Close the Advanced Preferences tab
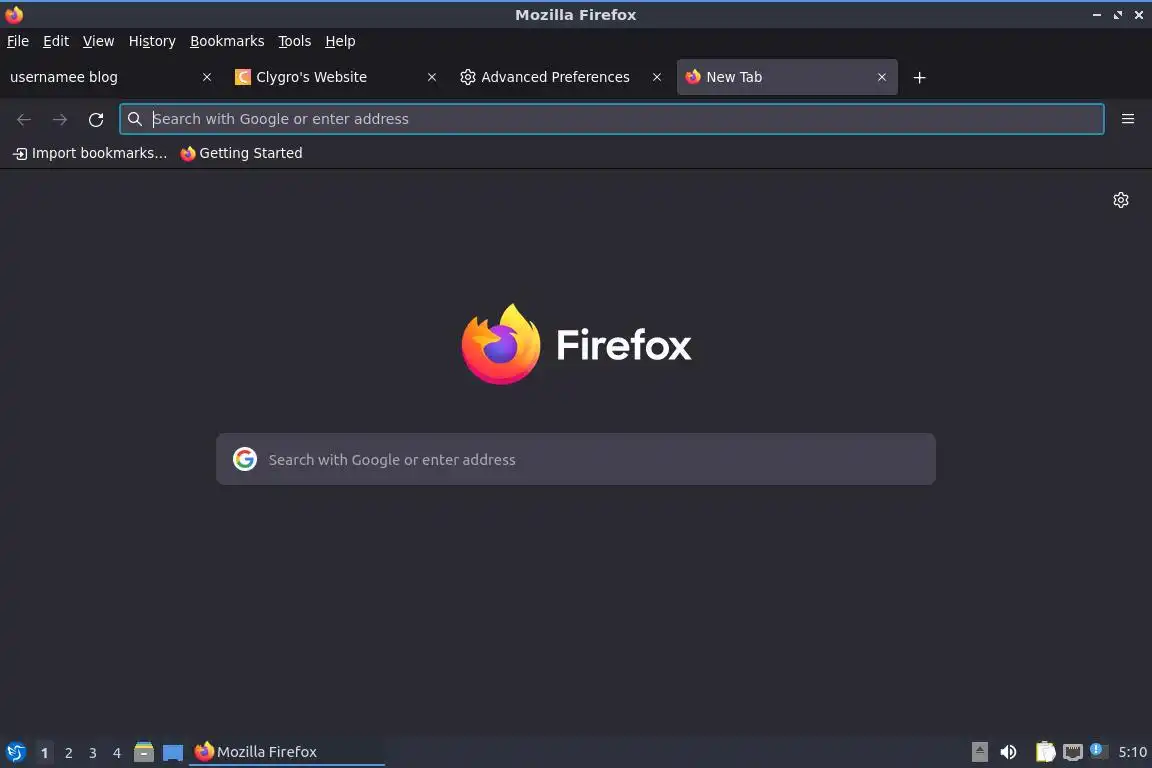This screenshot has width=1152, height=768. 656,77
